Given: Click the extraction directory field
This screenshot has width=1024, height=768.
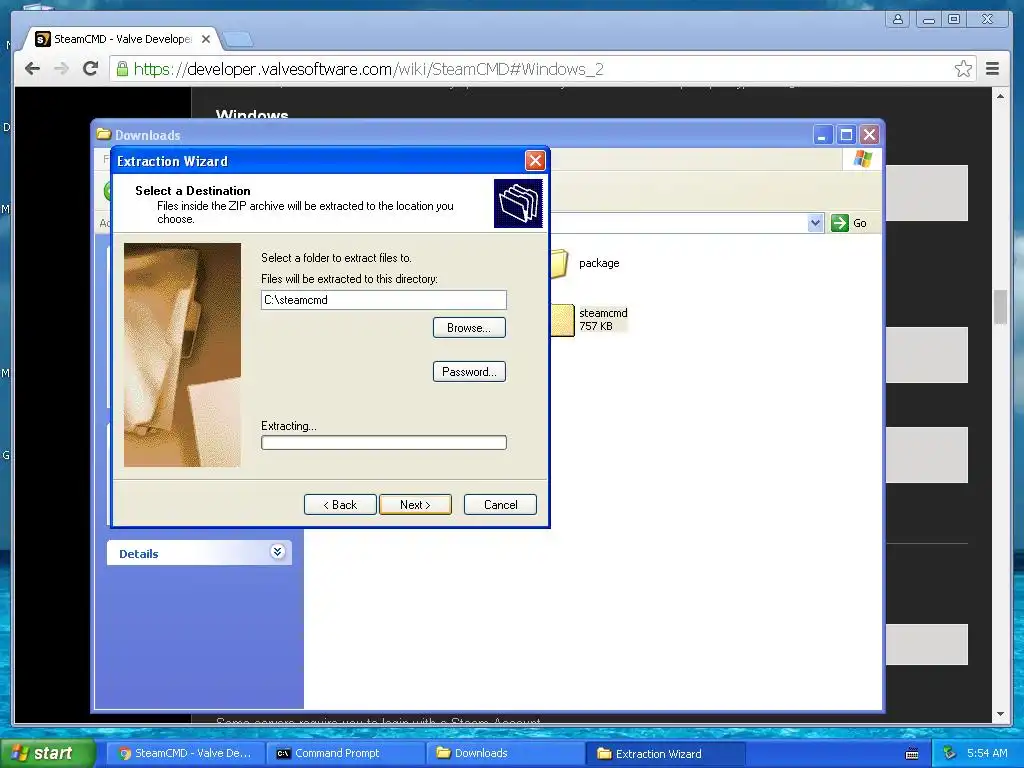Looking at the screenshot, I should (x=383, y=300).
